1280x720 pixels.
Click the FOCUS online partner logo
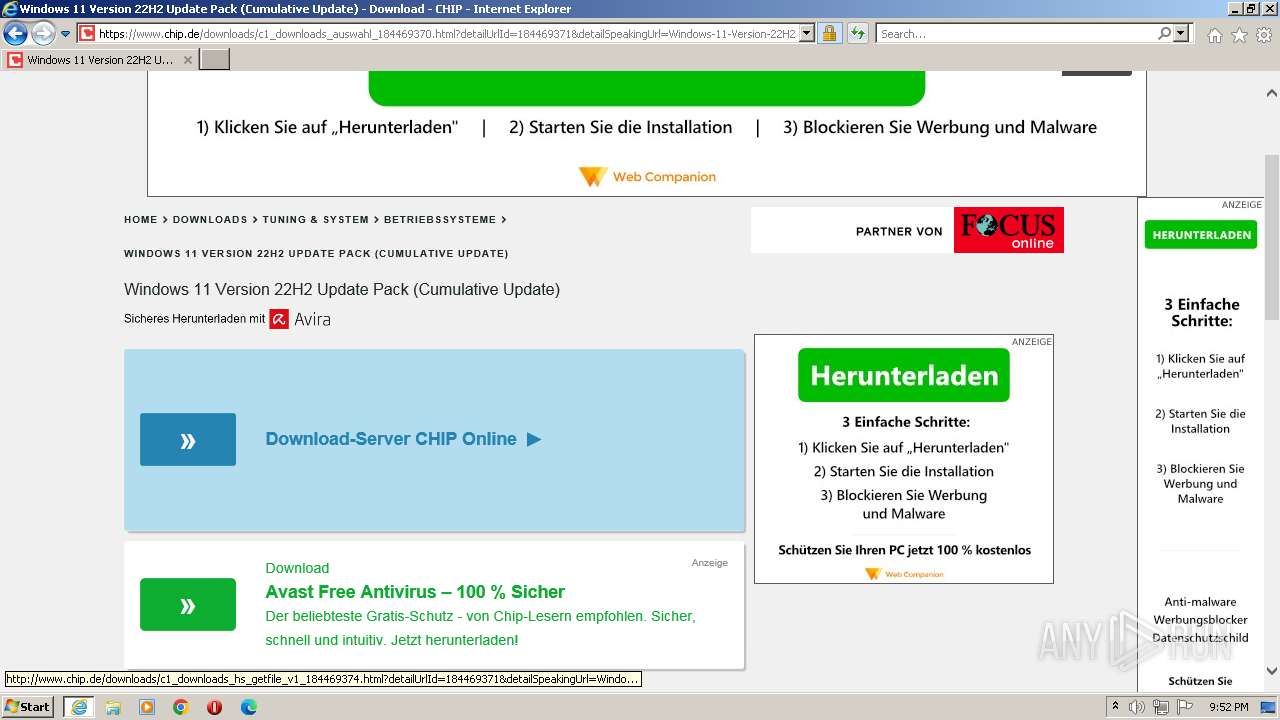coord(1008,230)
